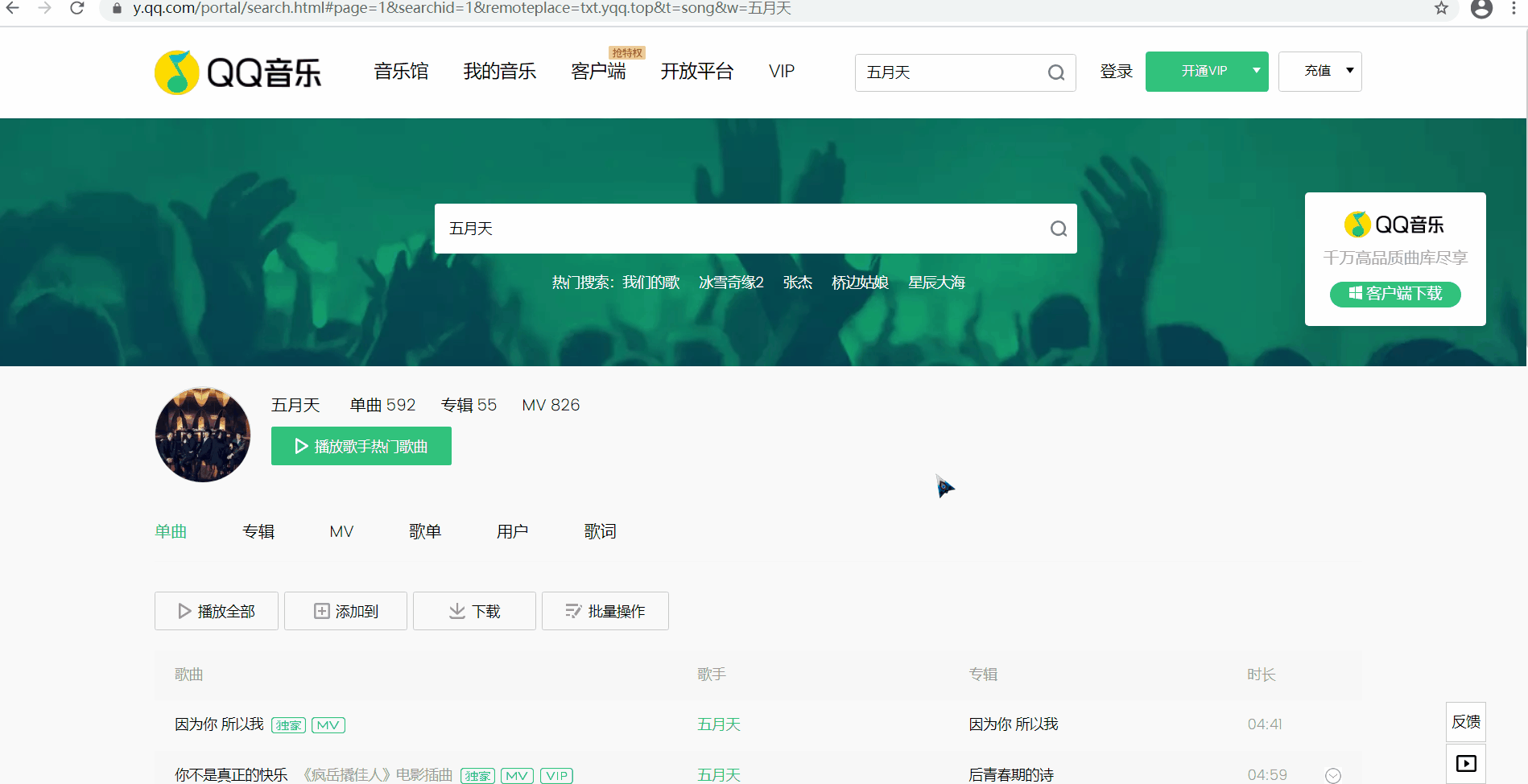Viewport: 1528px width, 784px height.
Task: Click the 添加到 button
Action: 345,611
